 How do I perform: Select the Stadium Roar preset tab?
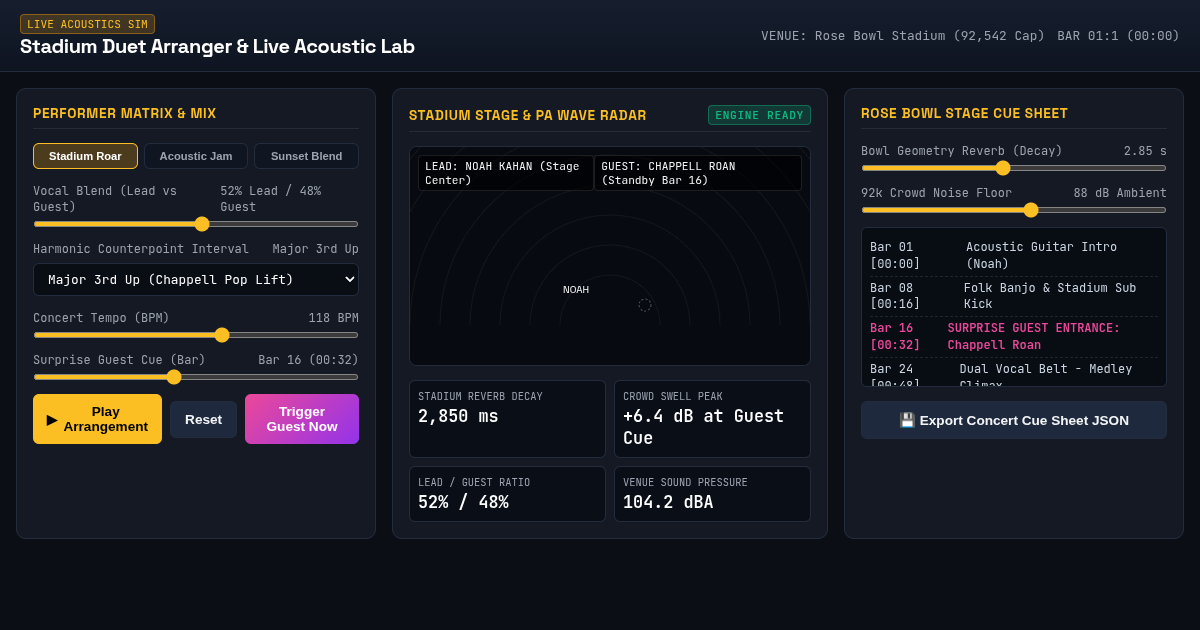click(x=85, y=156)
